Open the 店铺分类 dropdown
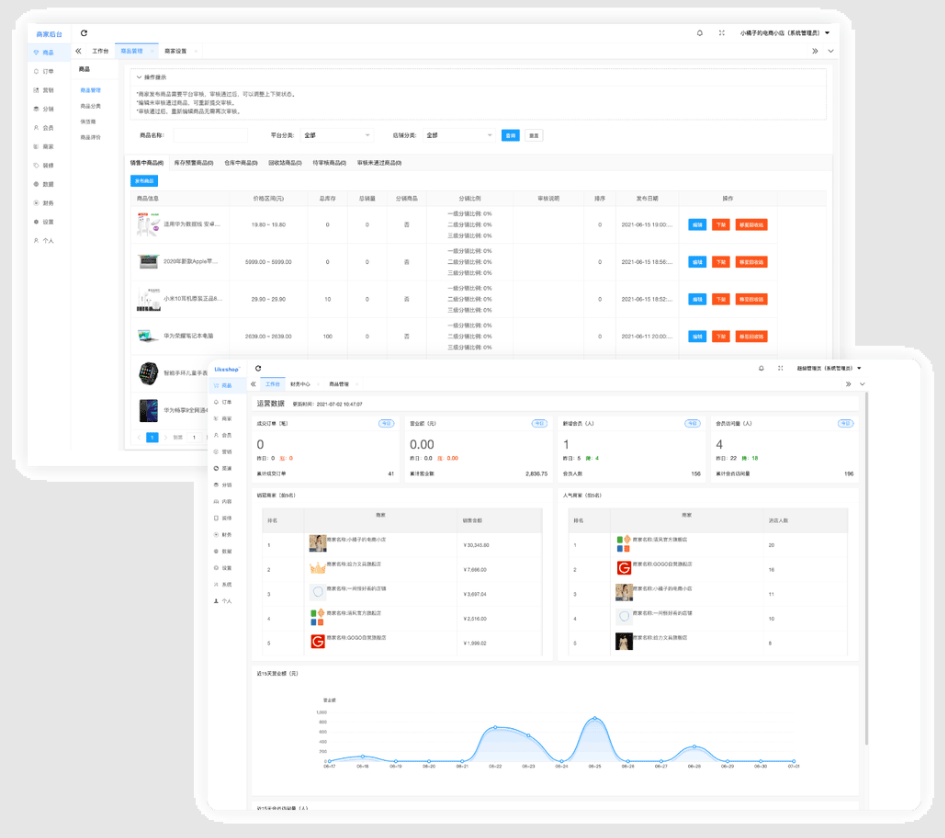Viewport: 945px width, 838px height. pos(458,135)
